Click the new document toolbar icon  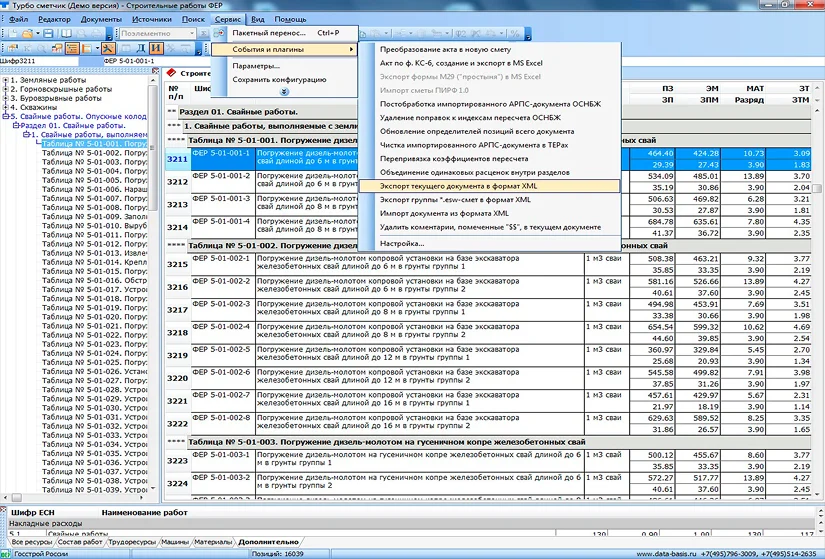[12, 34]
